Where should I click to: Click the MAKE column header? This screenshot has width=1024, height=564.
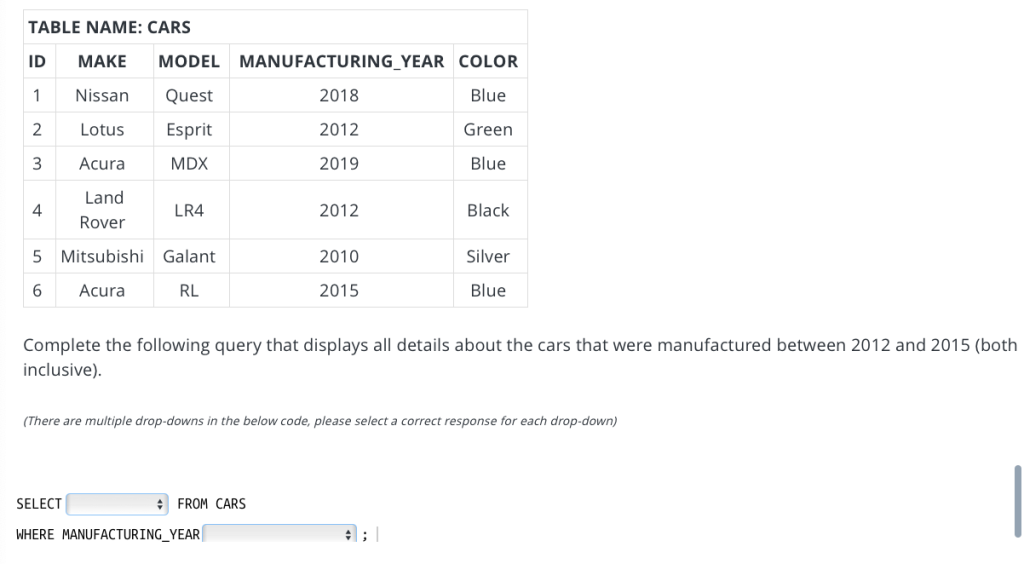103,61
